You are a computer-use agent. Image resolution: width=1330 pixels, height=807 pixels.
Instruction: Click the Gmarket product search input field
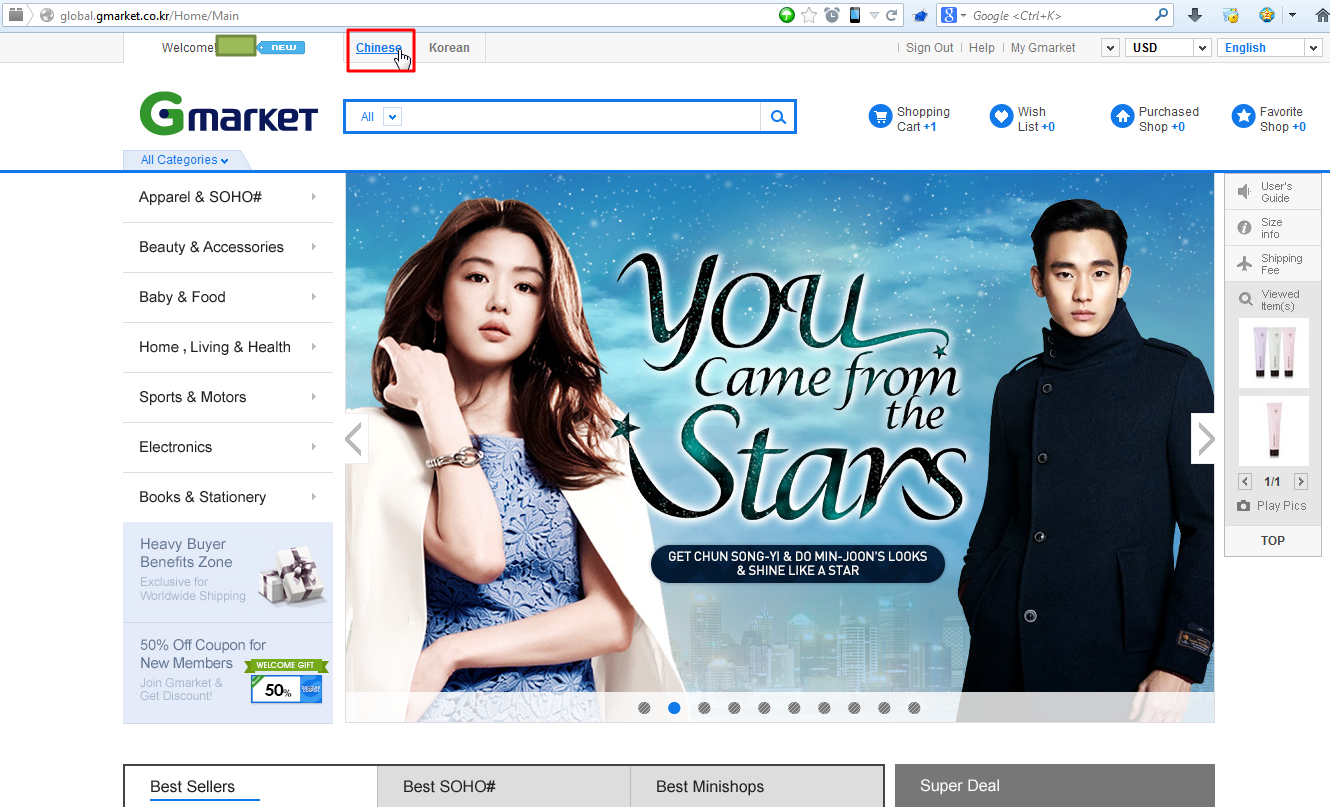tap(581, 117)
